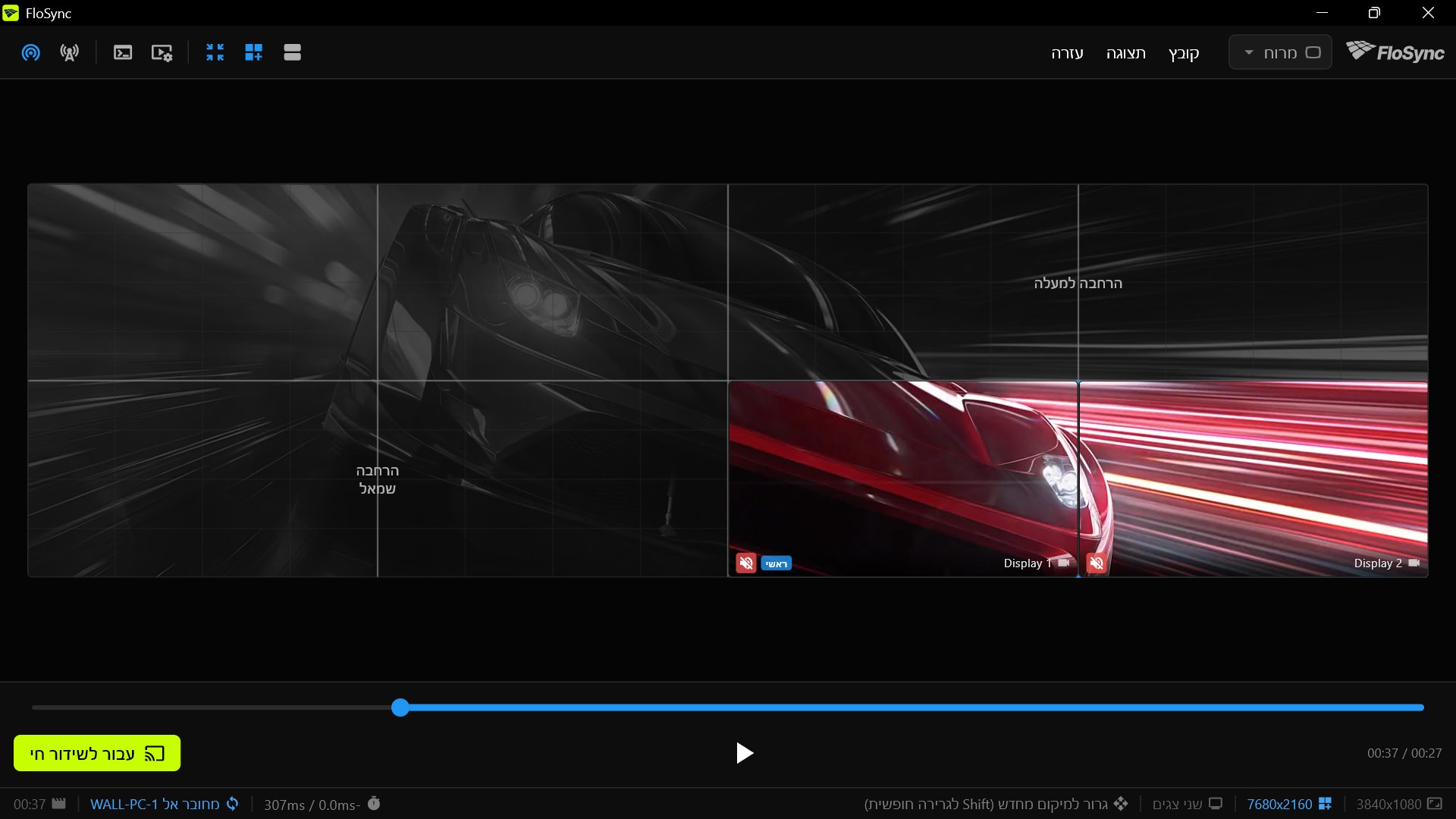Click the aspect frame icon beside 3840x1080
The height and width of the screenshot is (819, 1456).
tap(1435, 803)
